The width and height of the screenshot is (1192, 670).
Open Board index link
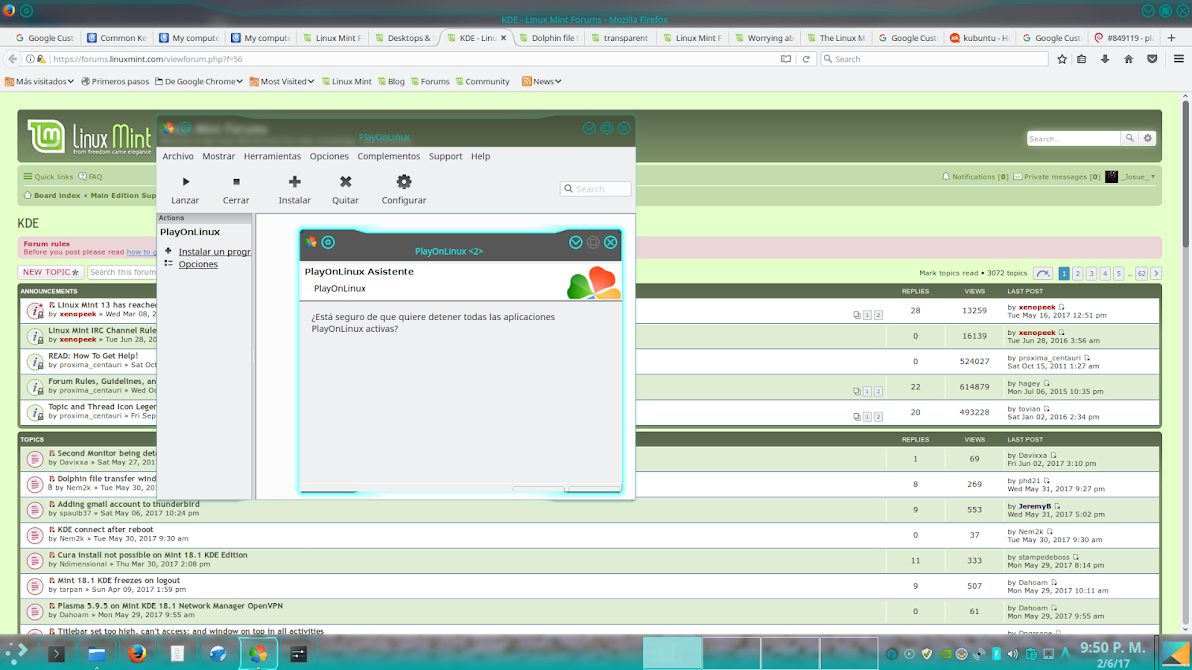(x=56, y=195)
